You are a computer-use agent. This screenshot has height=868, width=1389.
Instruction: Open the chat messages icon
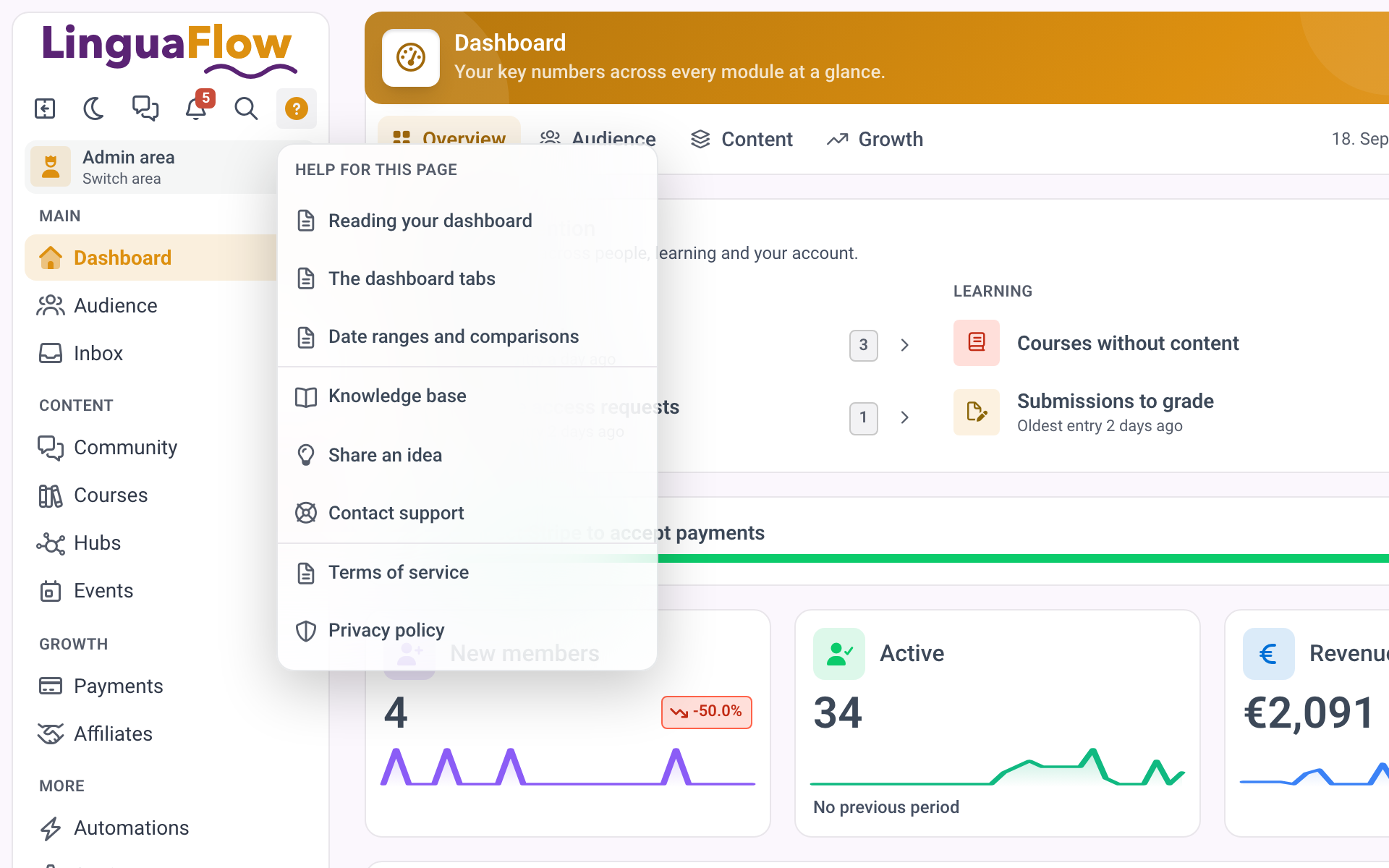(x=145, y=109)
